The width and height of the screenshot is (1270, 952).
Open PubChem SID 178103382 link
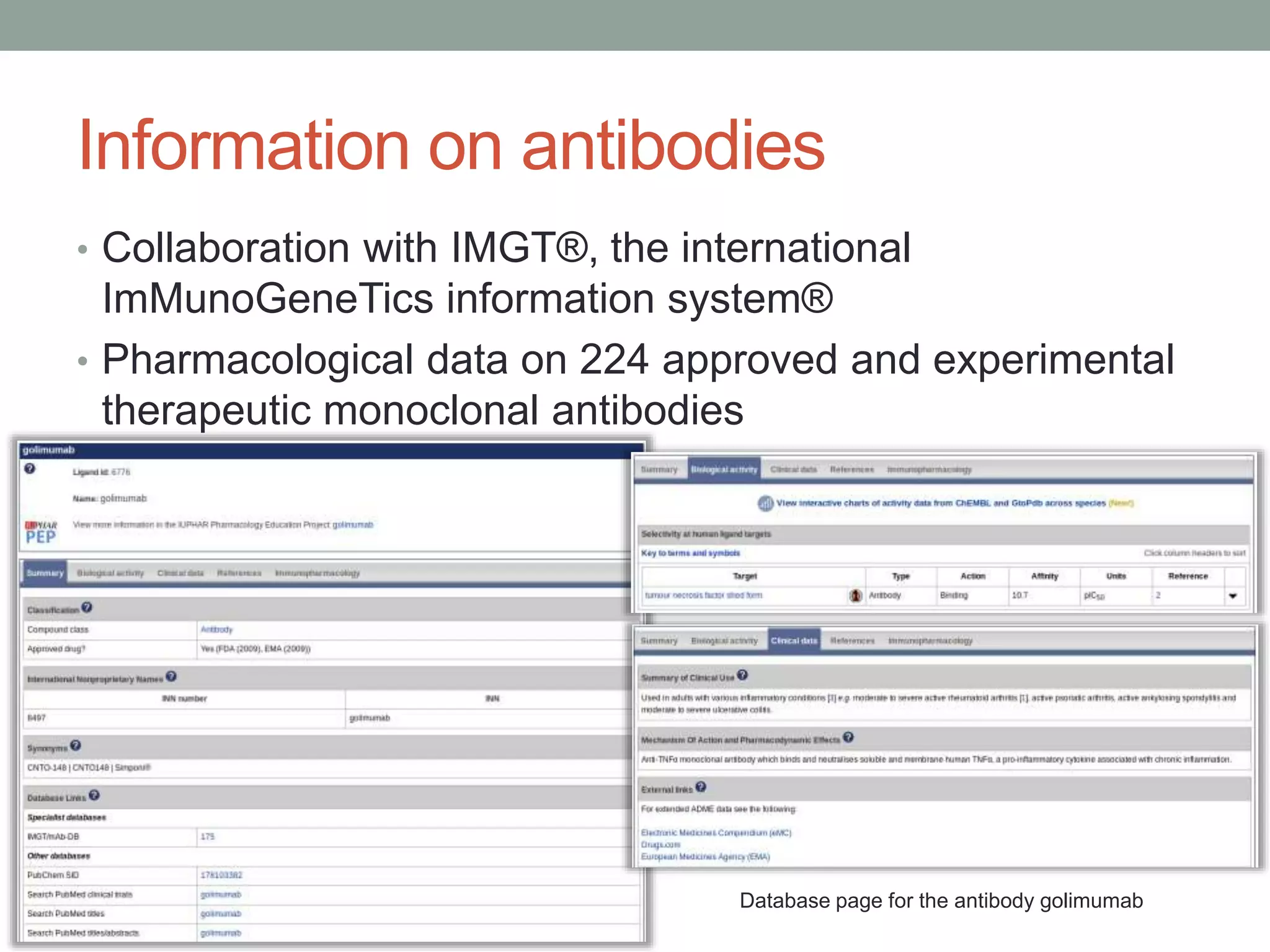pos(221,875)
